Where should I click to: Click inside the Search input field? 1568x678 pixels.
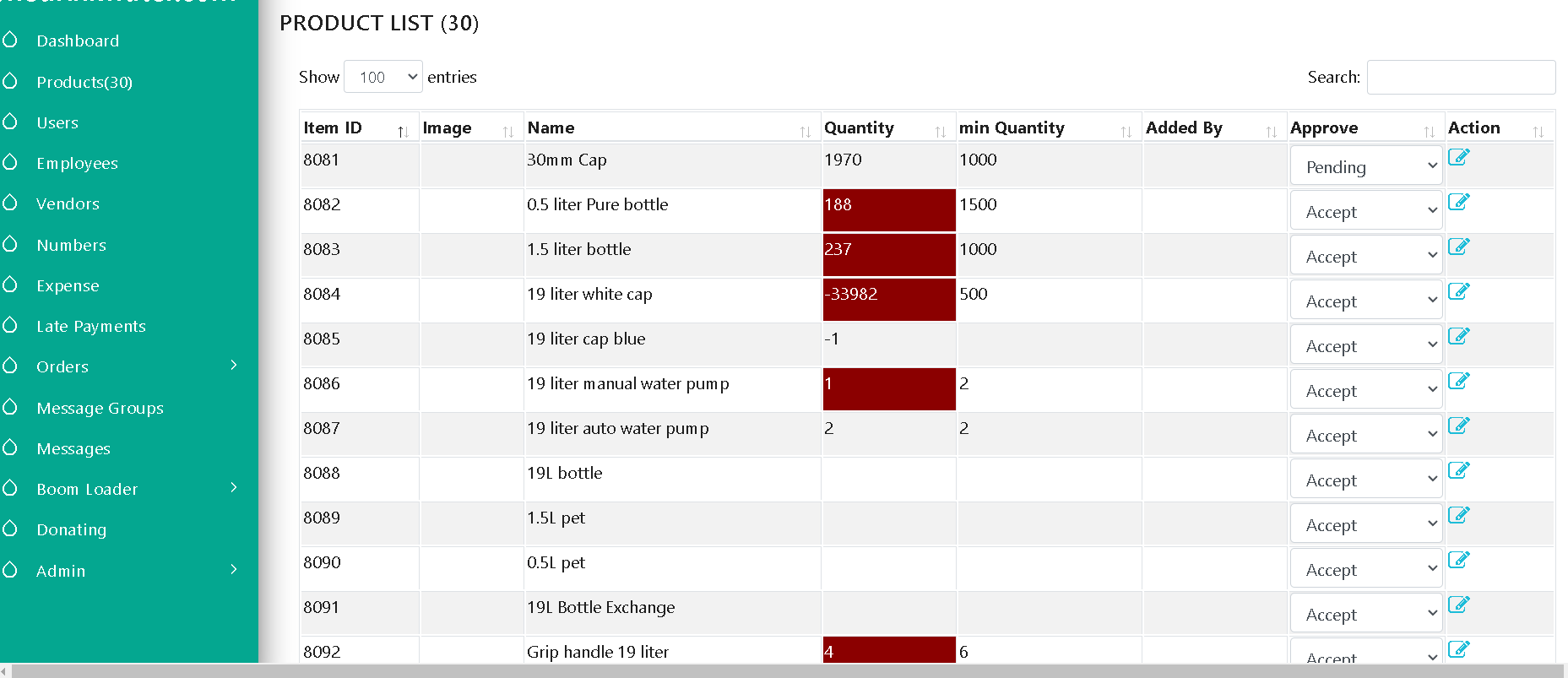point(1461,77)
